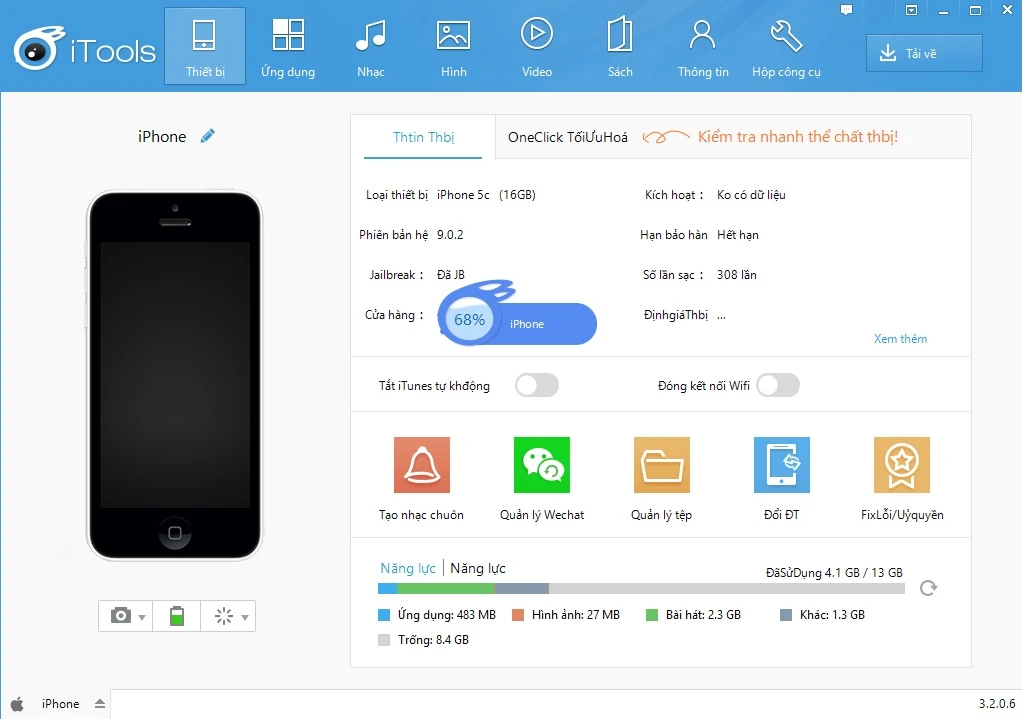Toggle Tắt iTunes tự khđộng switch

point(537,385)
